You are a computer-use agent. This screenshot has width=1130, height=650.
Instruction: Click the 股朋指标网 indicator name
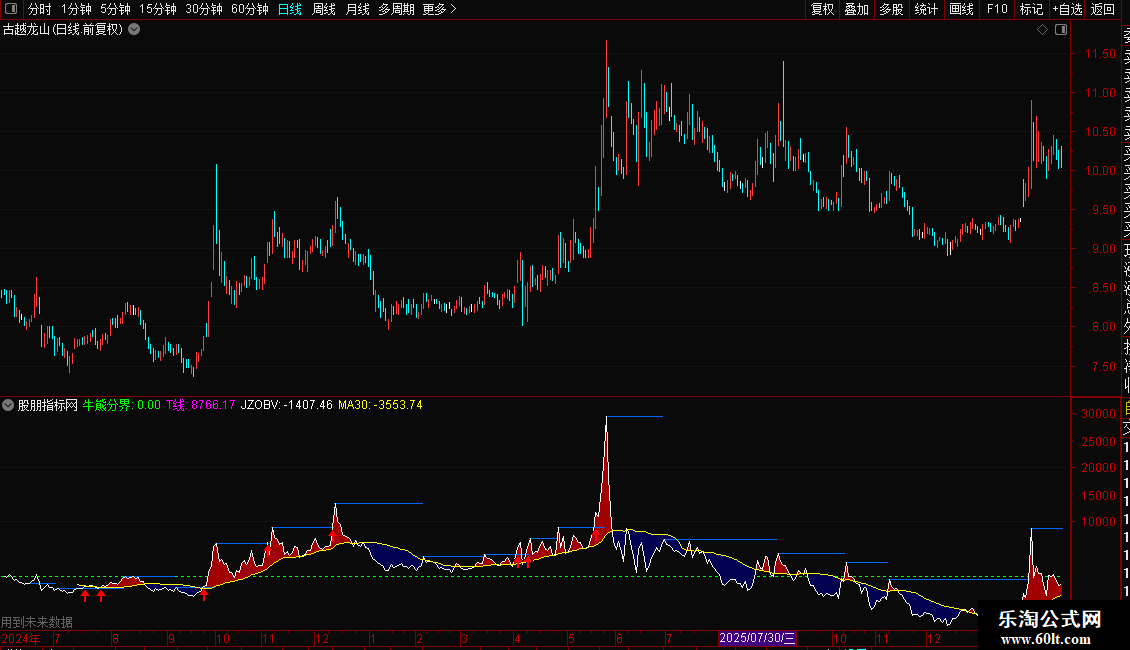[48, 405]
